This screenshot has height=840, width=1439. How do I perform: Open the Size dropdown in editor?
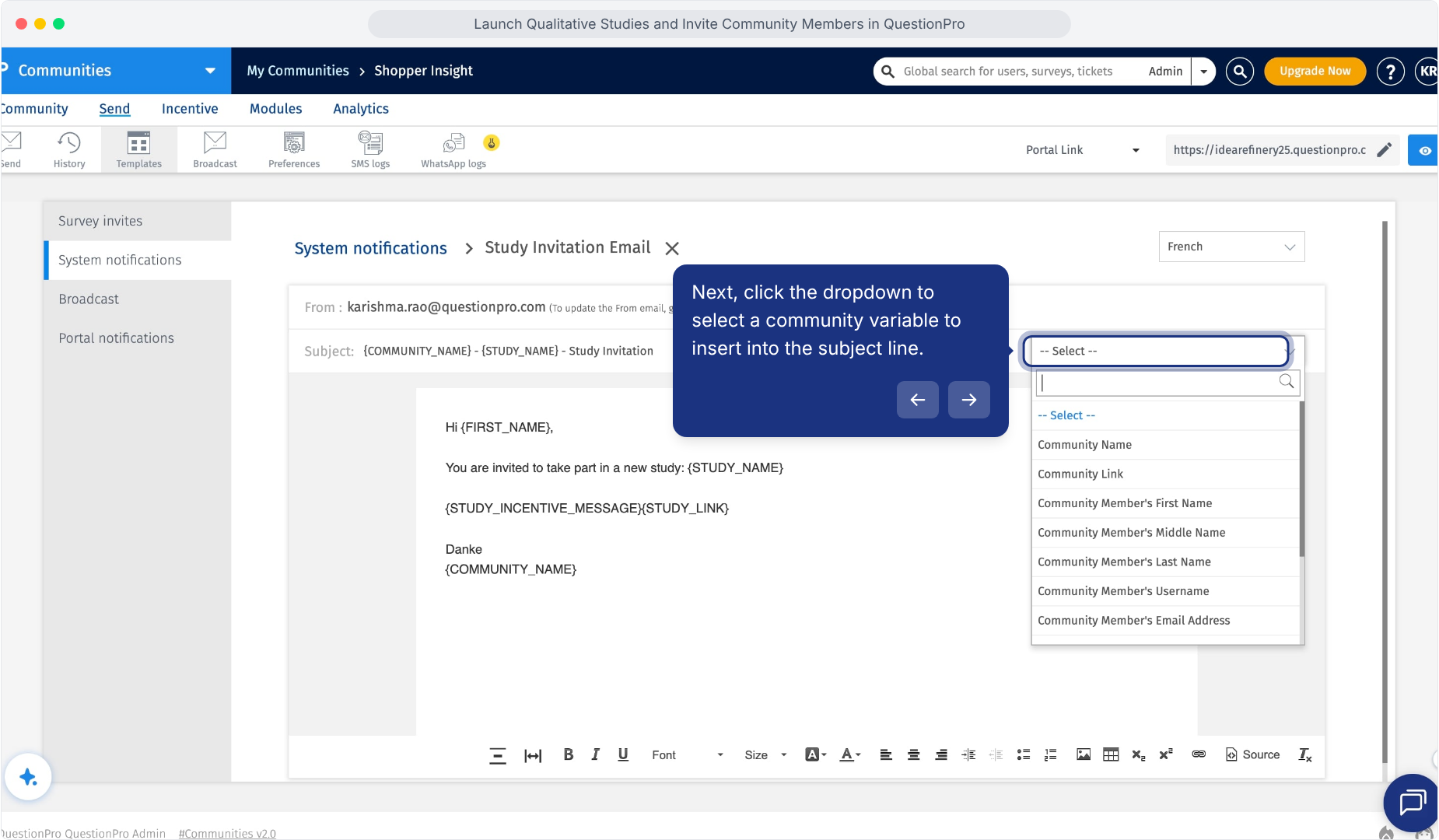(766, 754)
